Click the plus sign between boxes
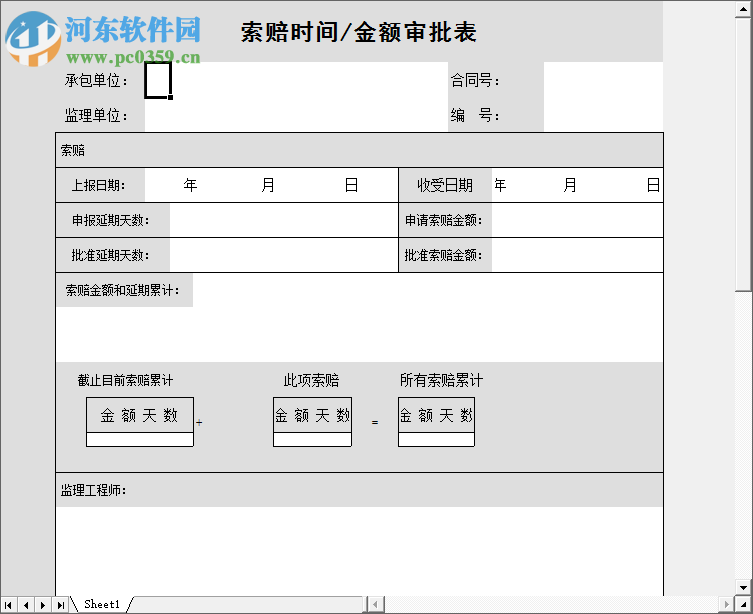Image resolution: width=753 pixels, height=614 pixels. (x=199, y=422)
